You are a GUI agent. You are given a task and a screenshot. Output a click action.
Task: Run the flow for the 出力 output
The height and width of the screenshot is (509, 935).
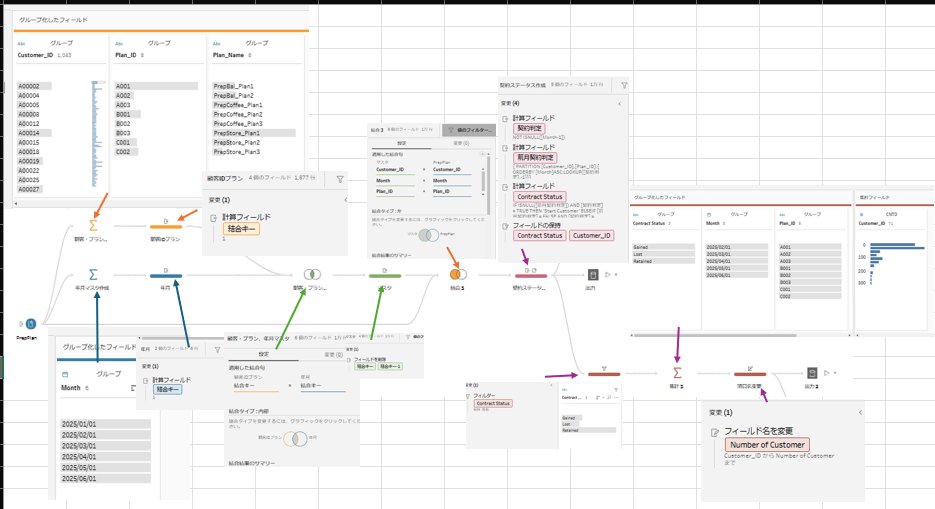tap(608, 275)
